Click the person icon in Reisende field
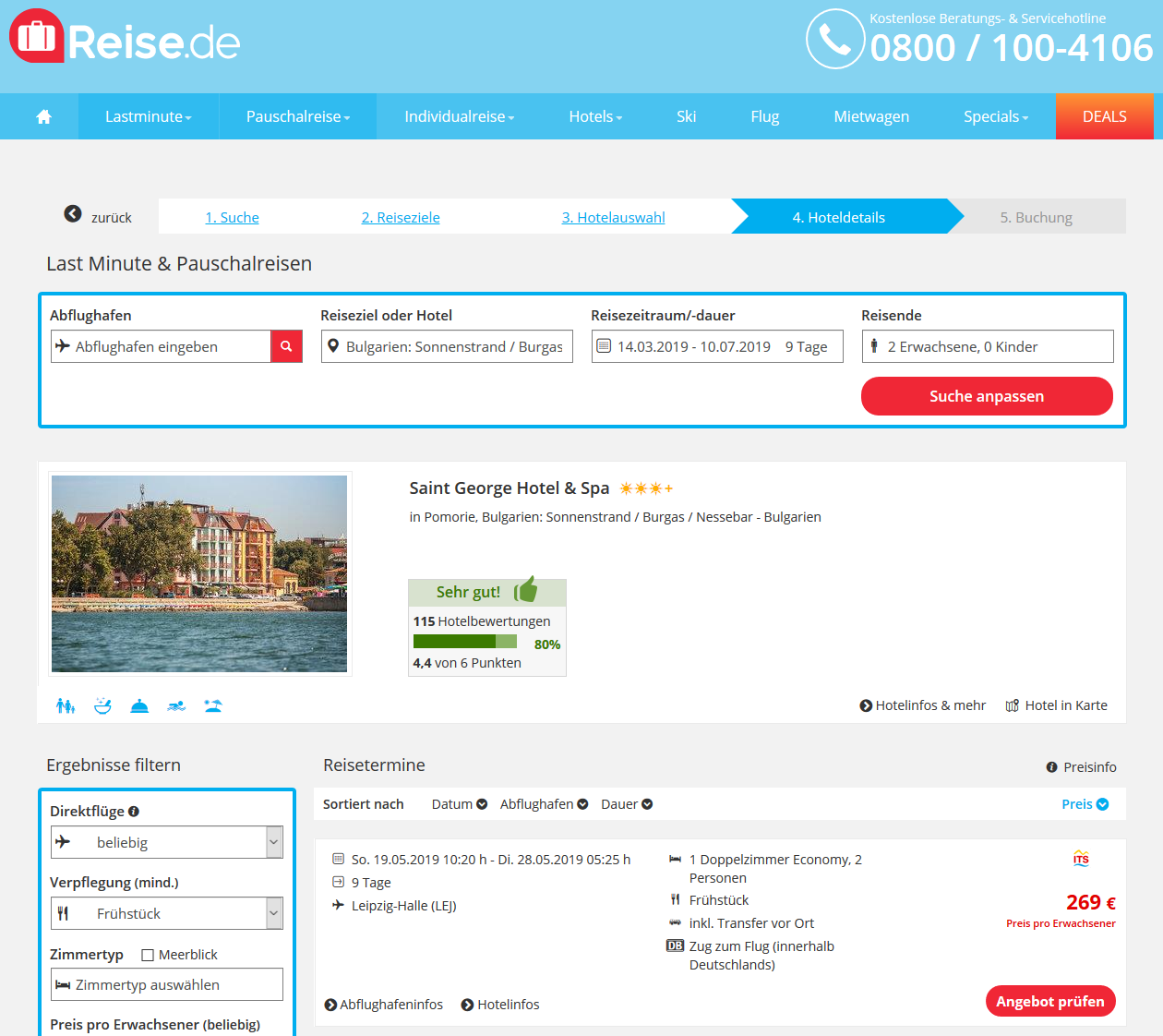 click(x=874, y=346)
